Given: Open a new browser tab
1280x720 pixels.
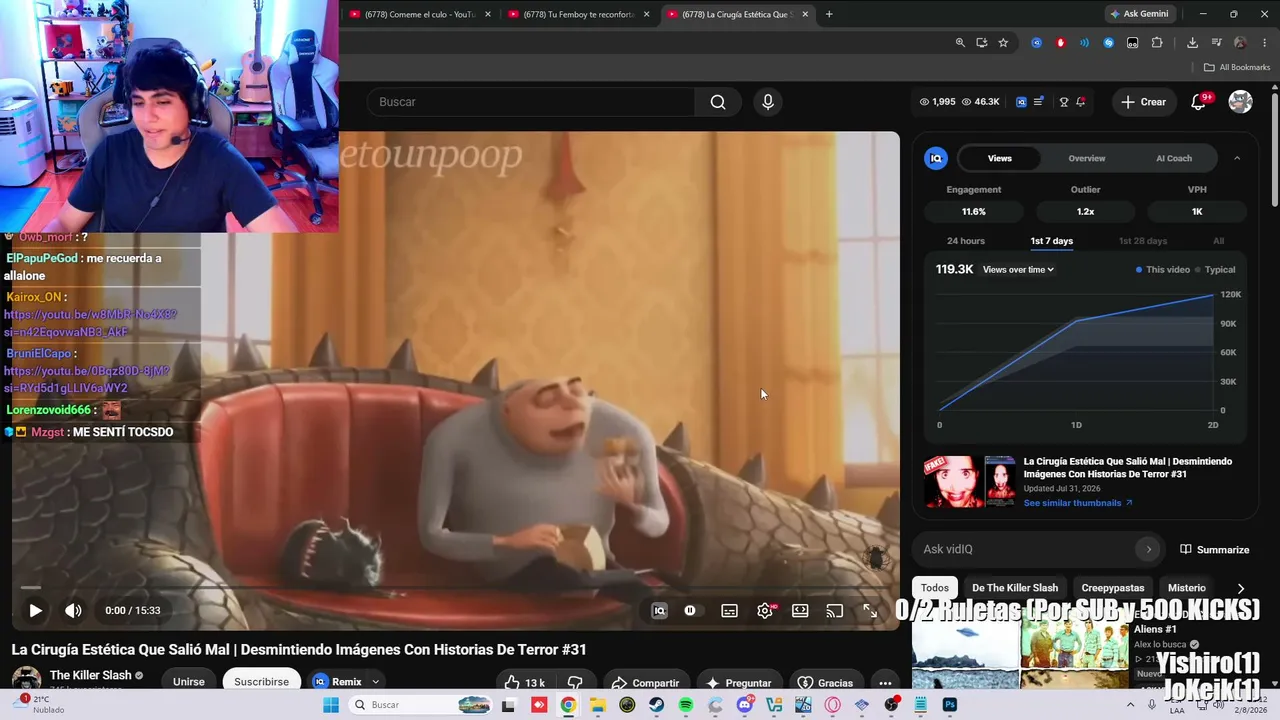Looking at the screenshot, I should [829, 14].
